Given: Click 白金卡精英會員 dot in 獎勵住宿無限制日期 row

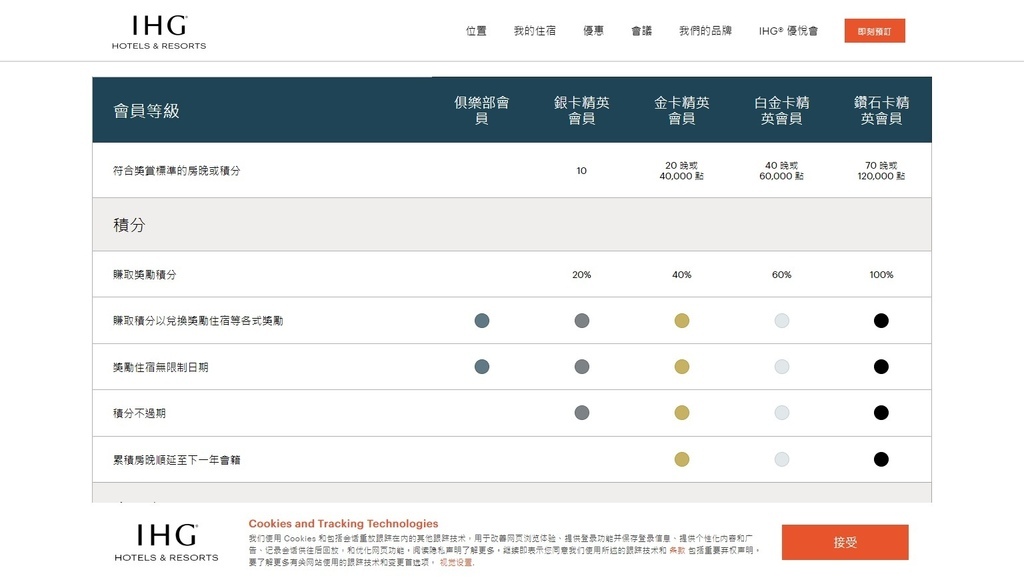Looking at the screenshot, I should (782, 366).
